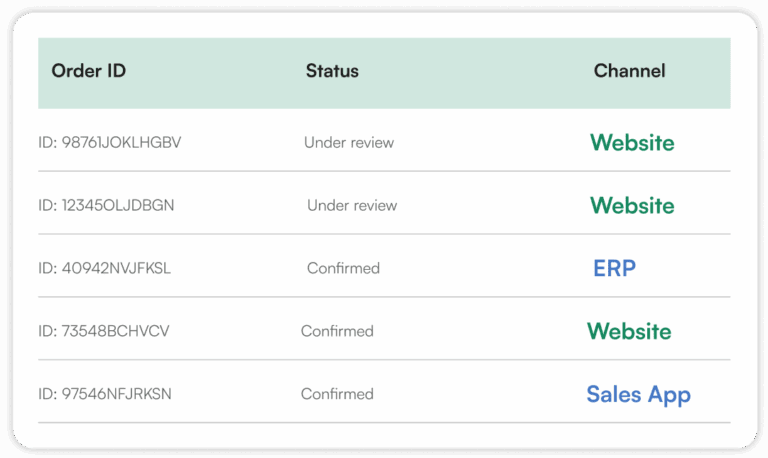The image size is (768, 458).
Task: Open Website channel for order 98761JOKLHGBV
Action: click(632, 143)
